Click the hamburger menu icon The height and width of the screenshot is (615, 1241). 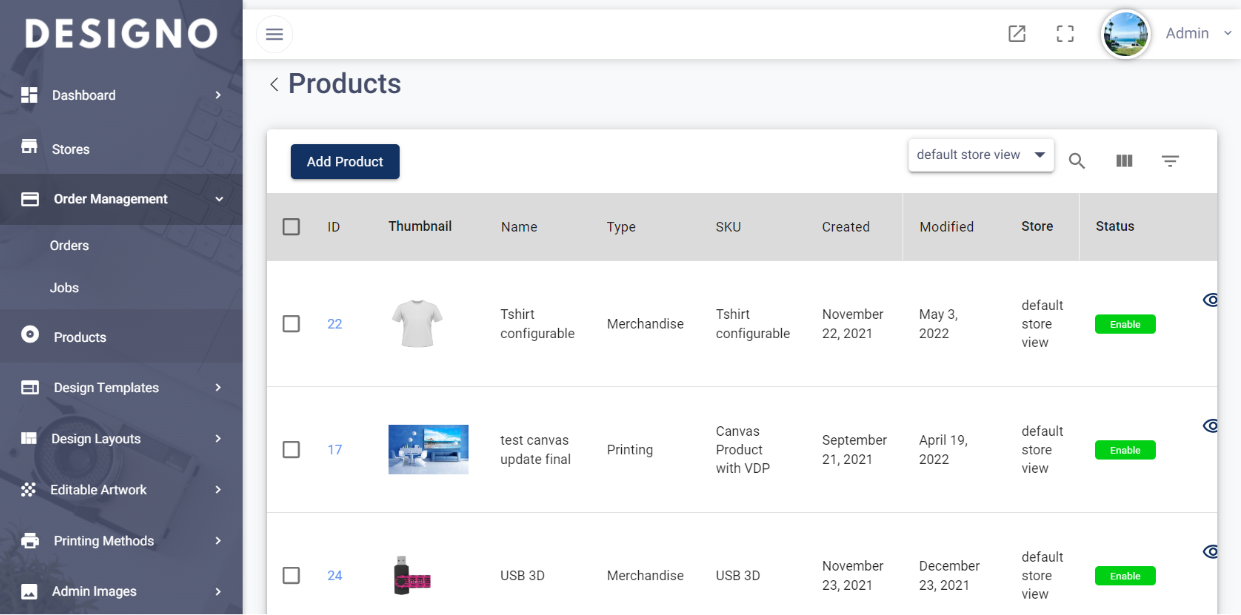[x=274, y=35]
